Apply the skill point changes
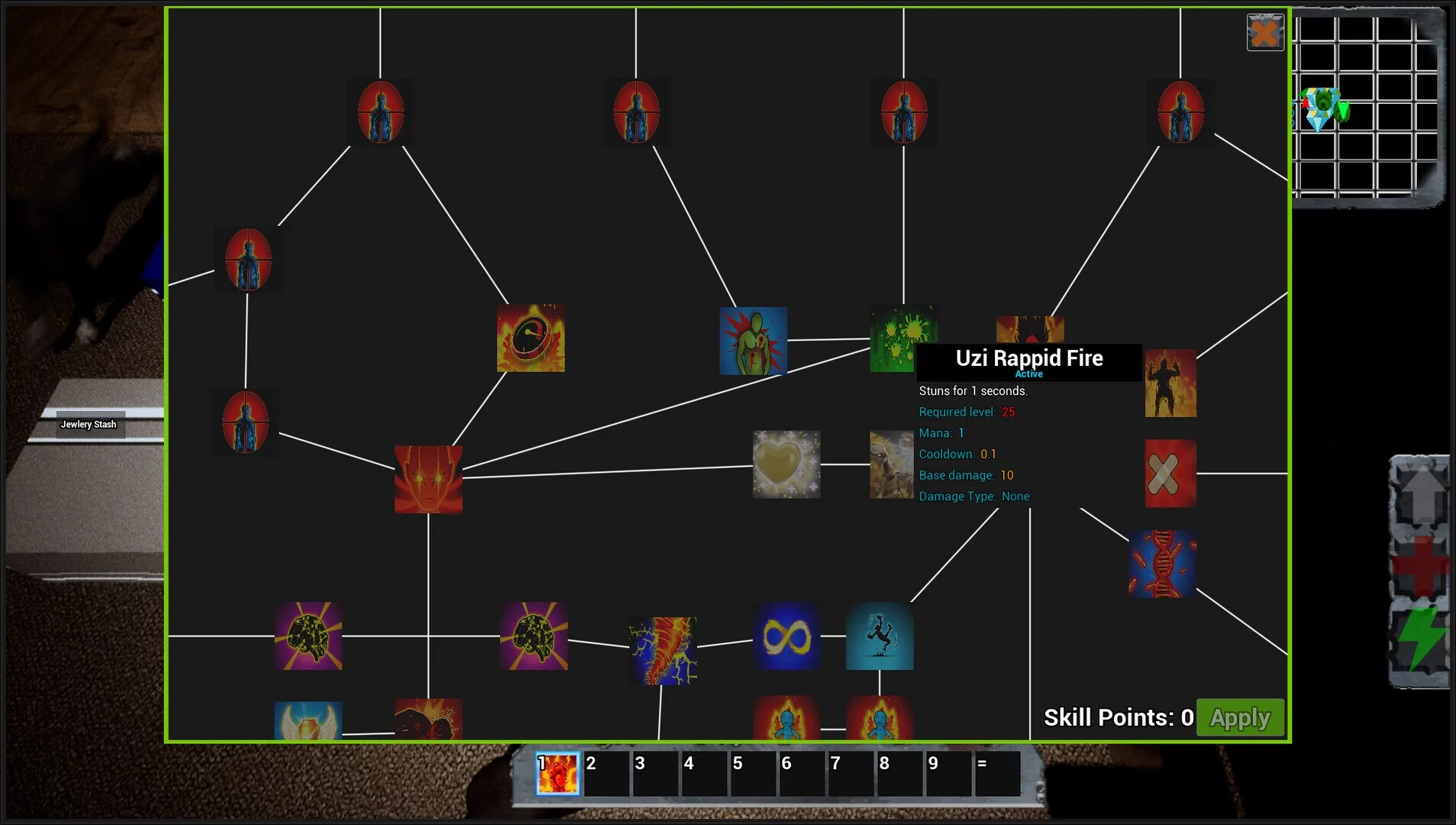The image size is (1456, 825). [1240, 717]
